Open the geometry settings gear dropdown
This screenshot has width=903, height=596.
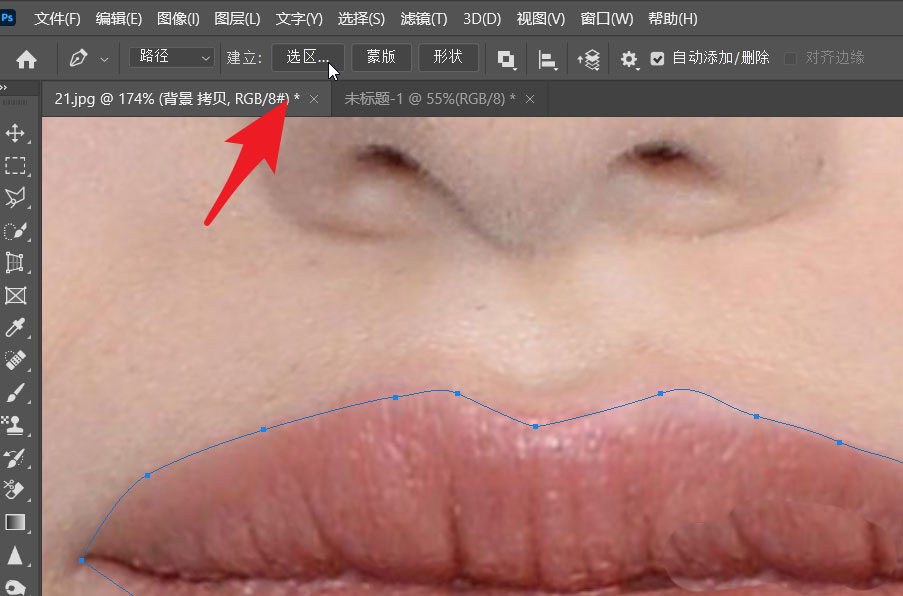pos(629,58)
